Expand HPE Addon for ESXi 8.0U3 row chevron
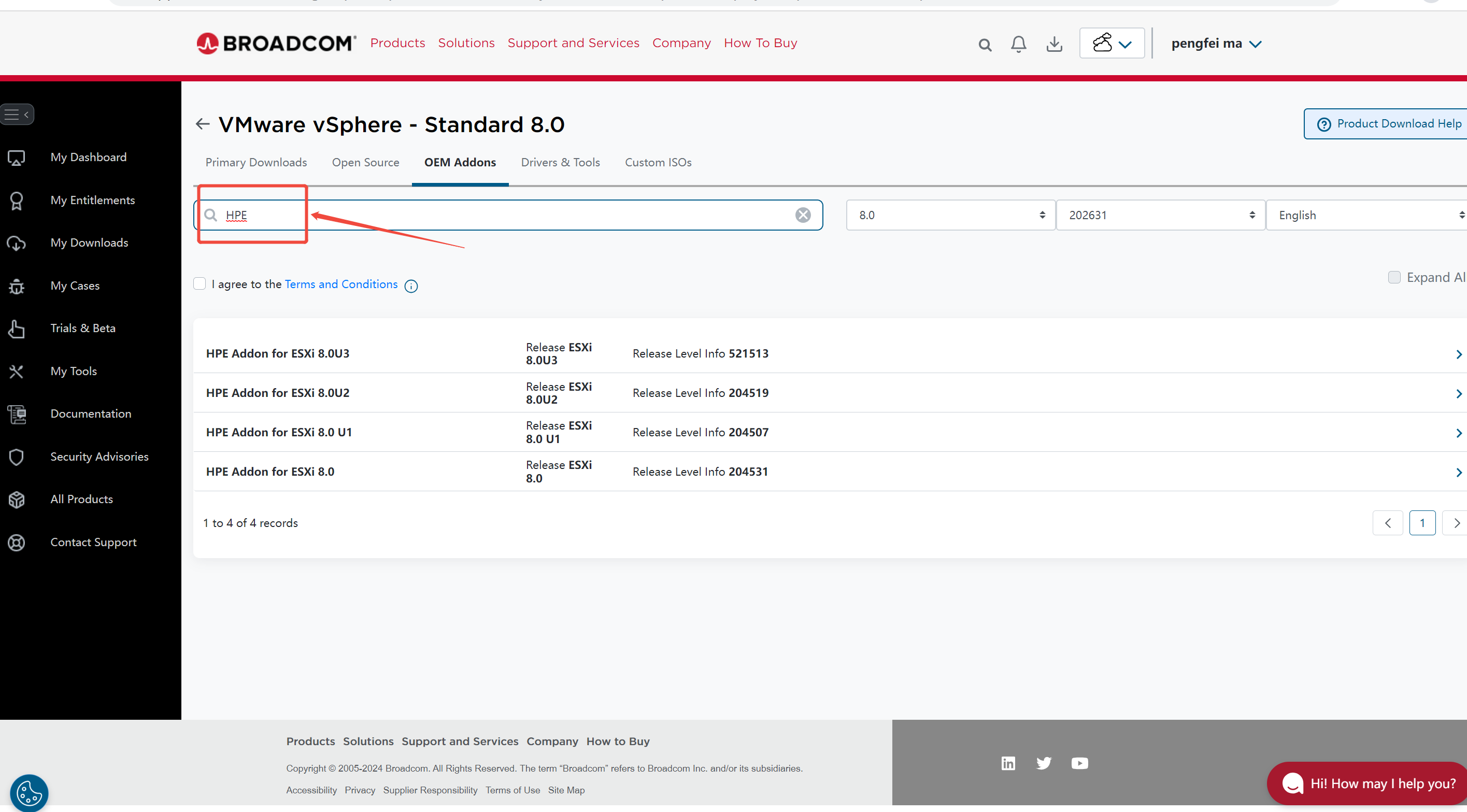1467x812 pixels. coord(1459,354)
